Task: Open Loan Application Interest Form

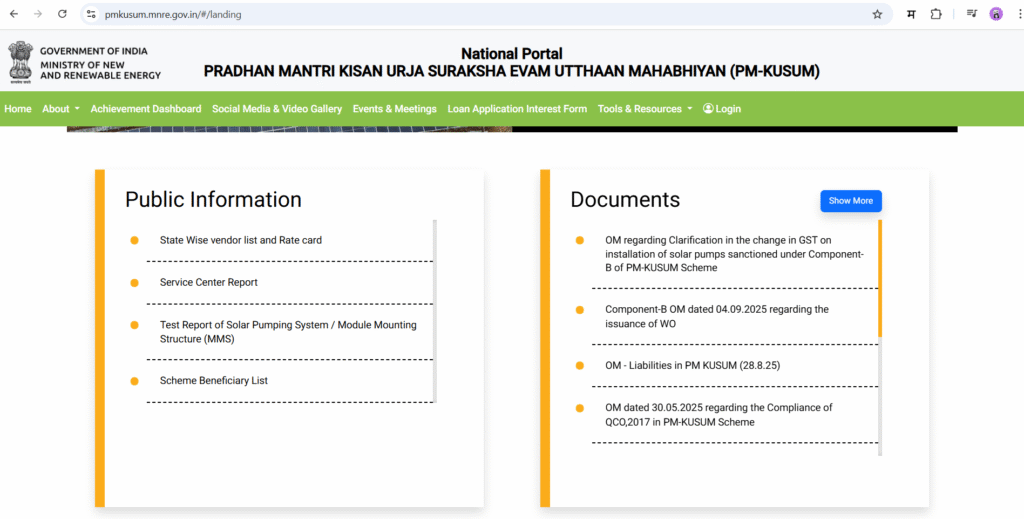Action: click(x=517, y=109)
